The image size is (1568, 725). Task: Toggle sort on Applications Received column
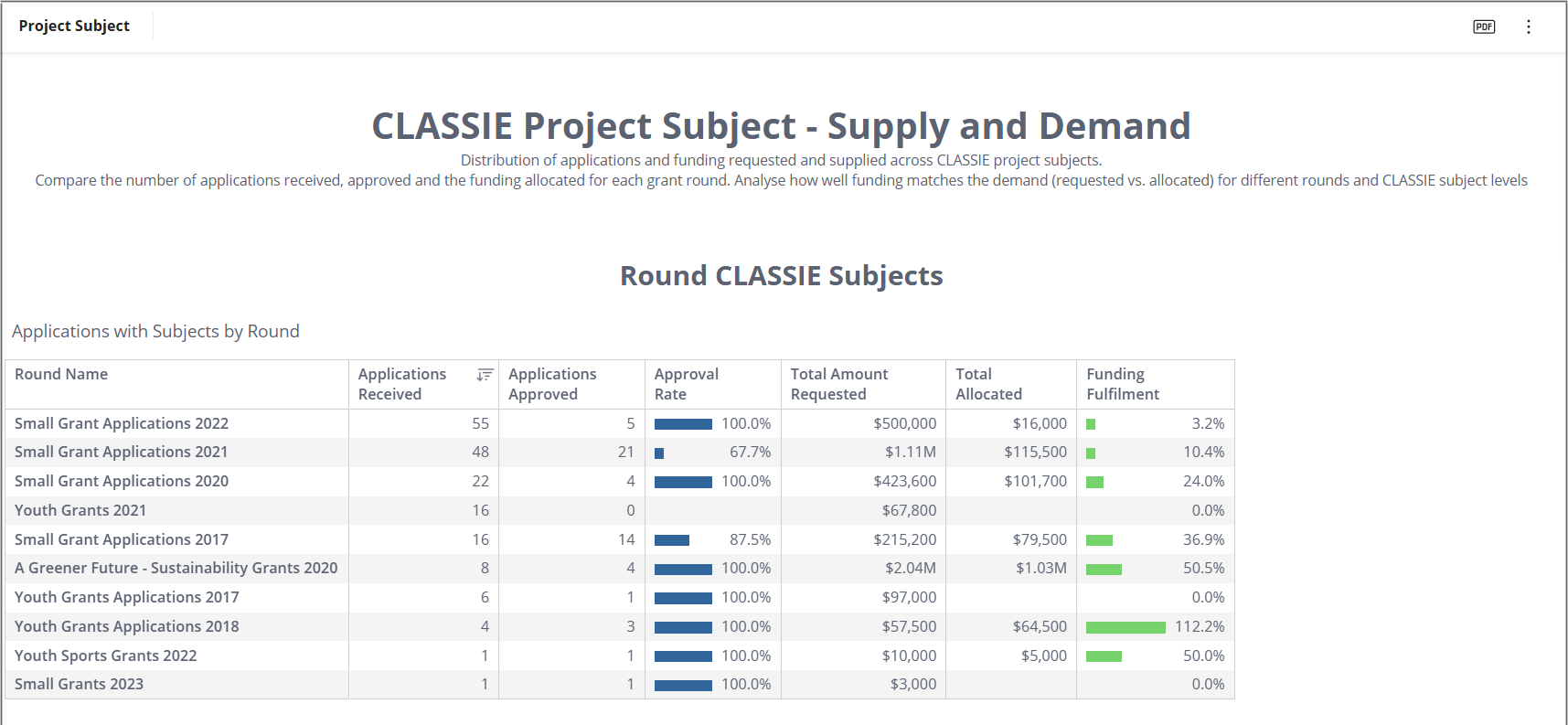[x=485, y=375]
